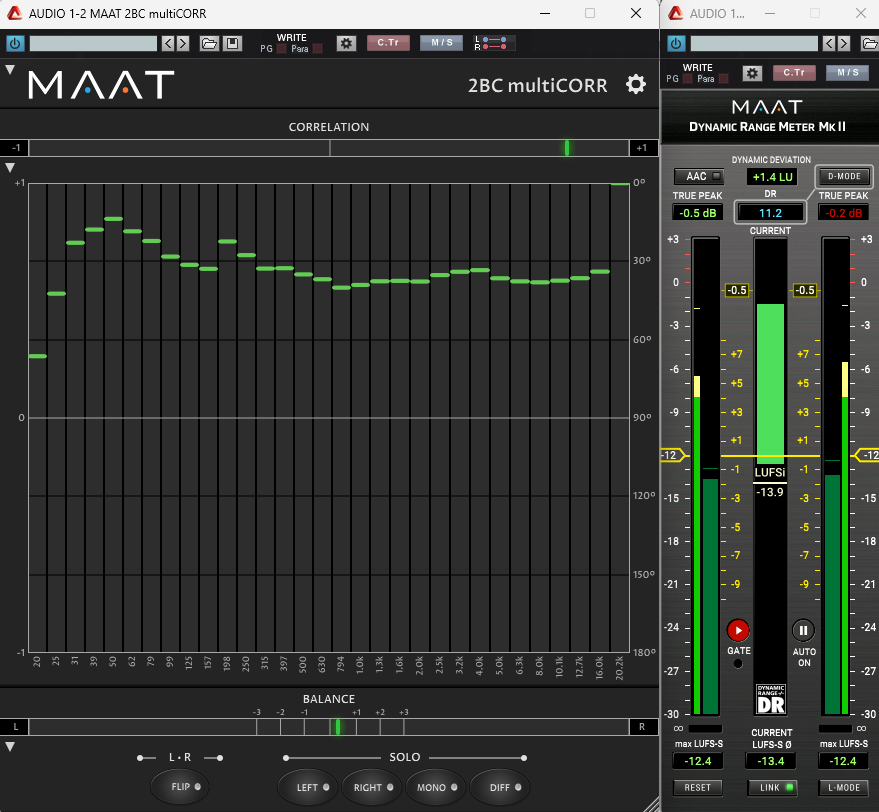879x812 pixels.
Task: Click the correlation meter green indicator
Action: [567, 148]
